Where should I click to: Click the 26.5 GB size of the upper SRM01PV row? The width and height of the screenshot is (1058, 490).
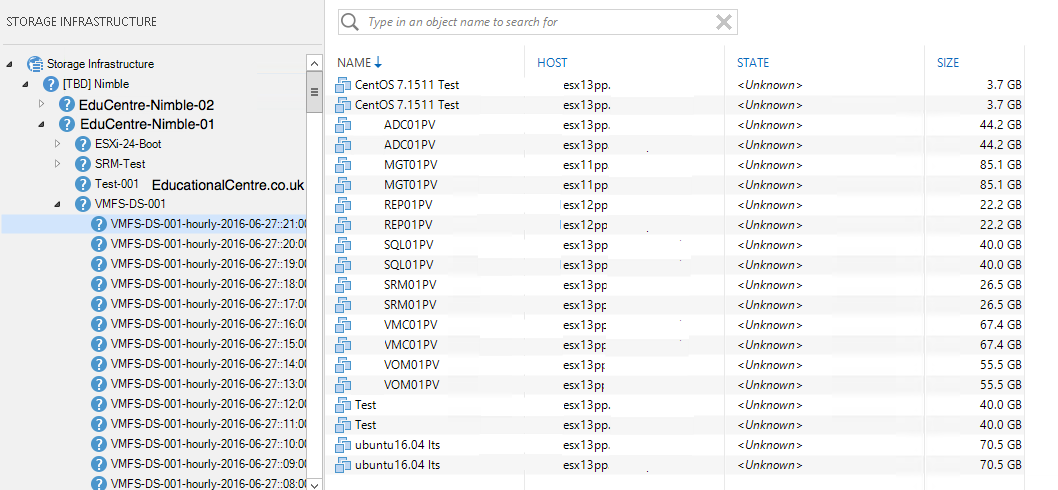[x=1001, y=285]
